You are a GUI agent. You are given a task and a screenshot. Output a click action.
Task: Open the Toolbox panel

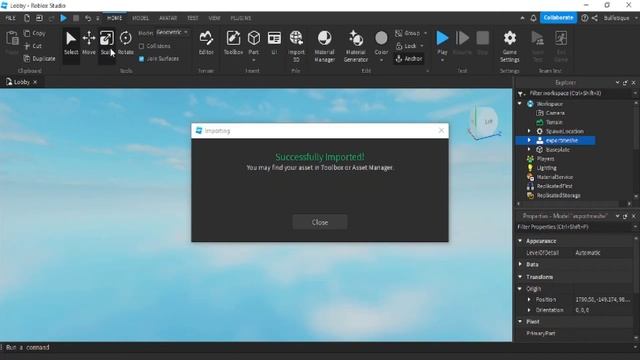pos(233,43)
